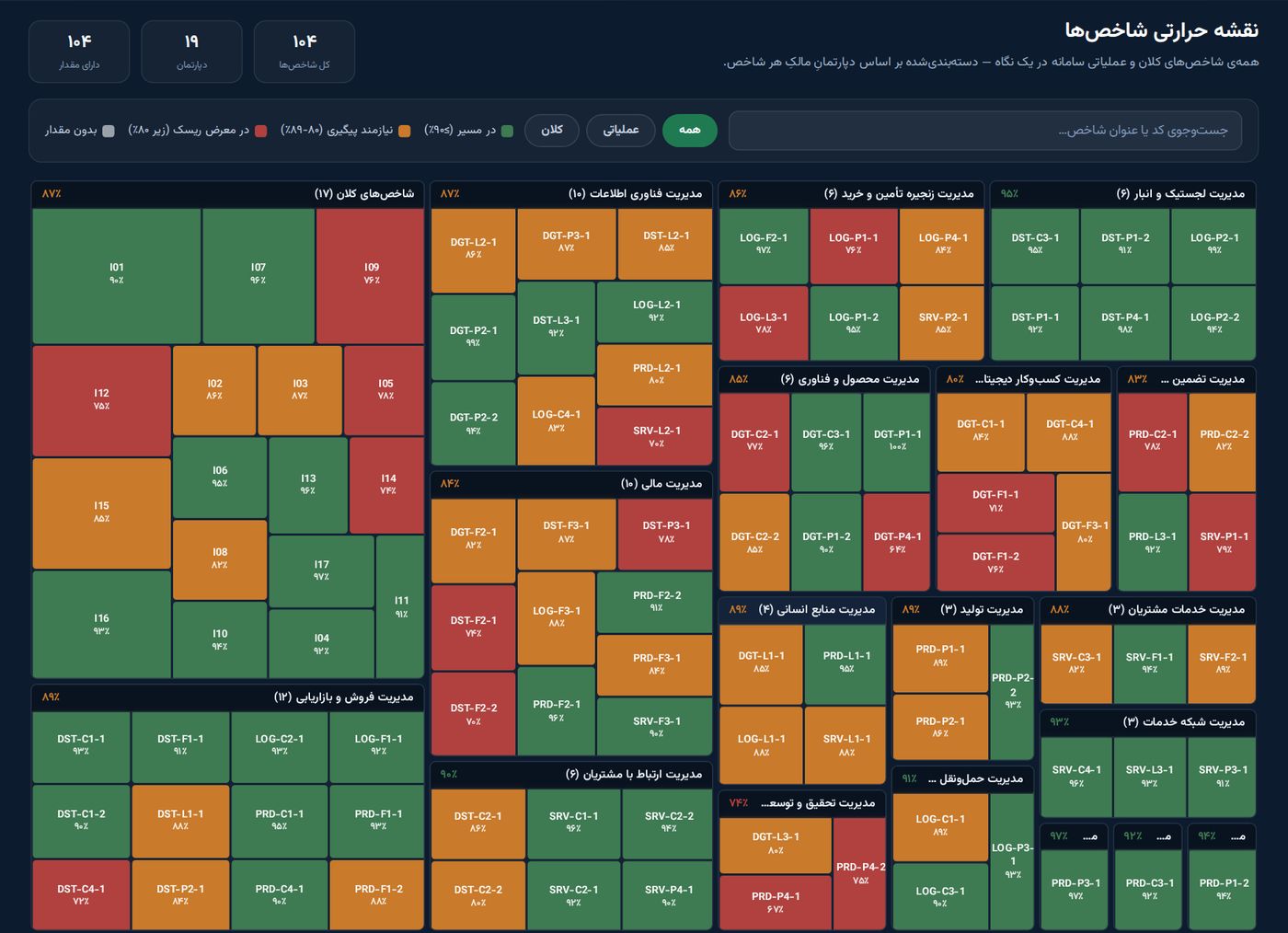The width and height of the screenshot is (1288, 933).
Task: Open the I01 indicator tile
Action: 116,275
